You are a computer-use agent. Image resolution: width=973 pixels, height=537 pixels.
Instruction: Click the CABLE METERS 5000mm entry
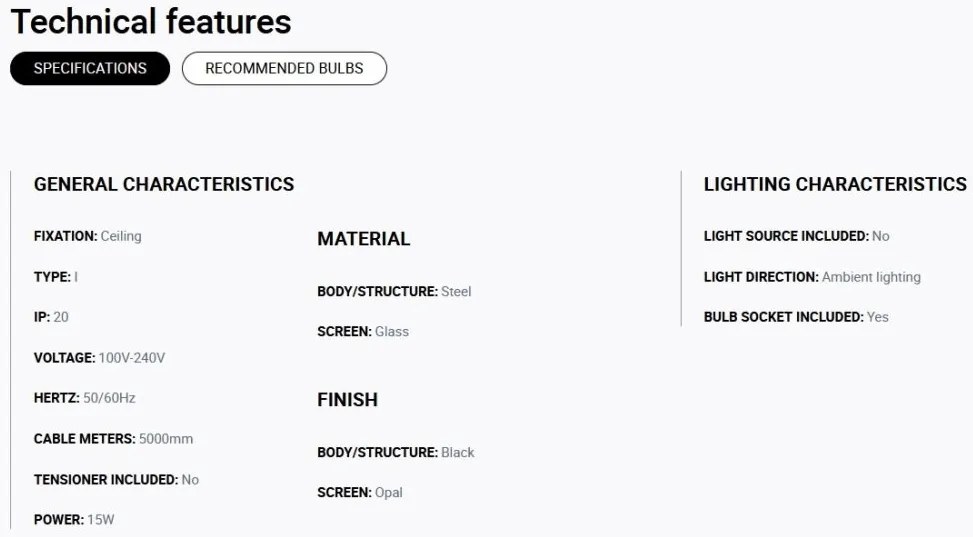tap(113, 439)
